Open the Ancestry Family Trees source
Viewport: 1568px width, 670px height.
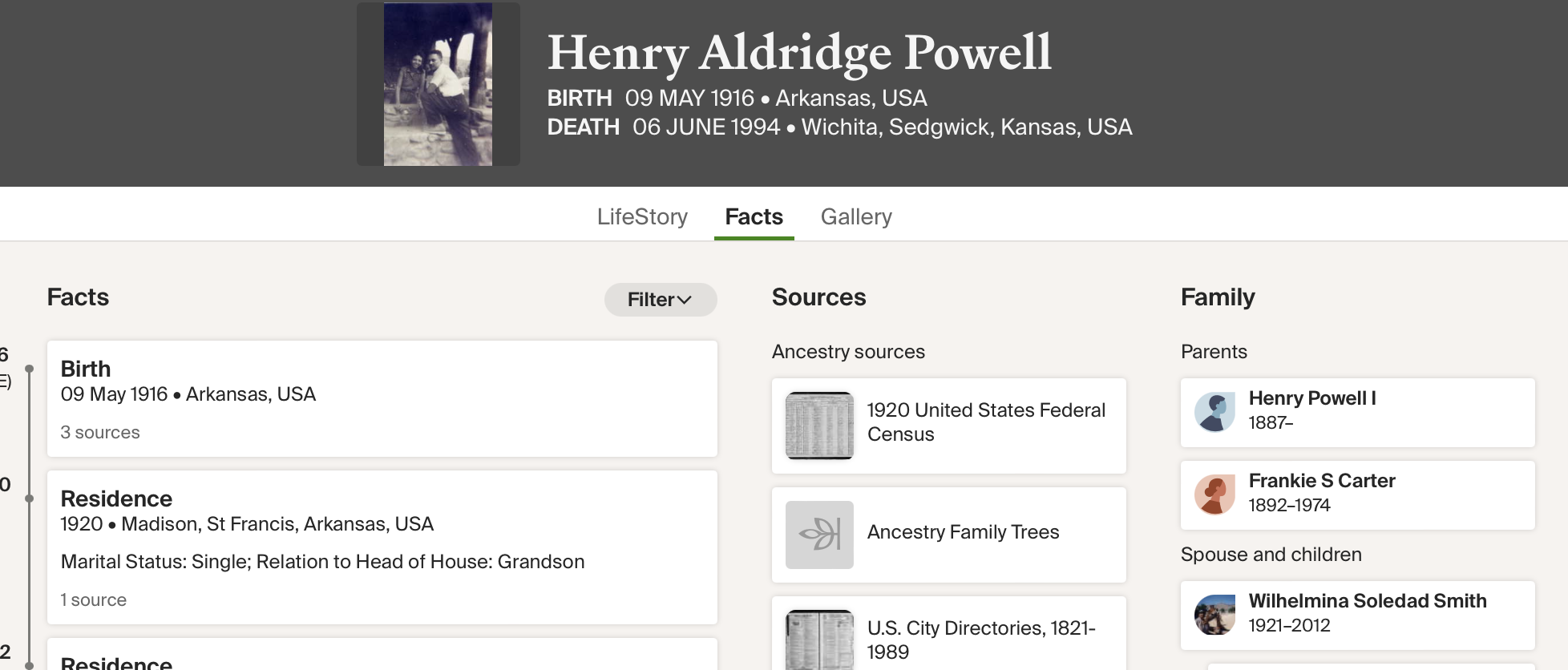(963, 532)
